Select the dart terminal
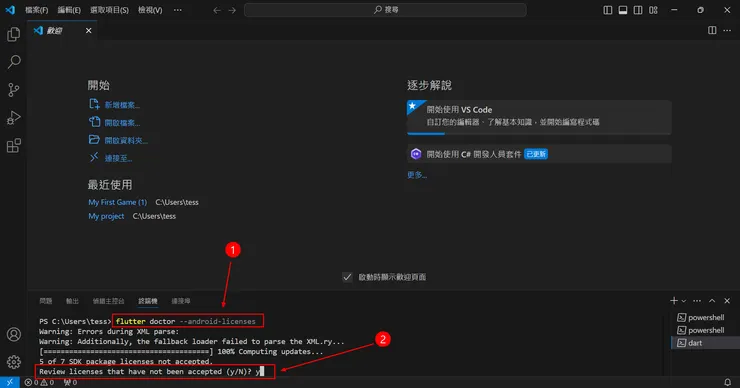740x388 pixels. pos(705,343)
